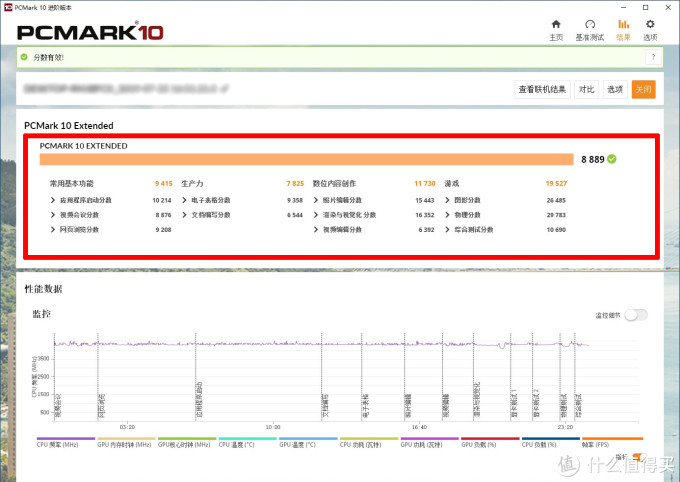Click the 应用程序启动 marker in chart
Screen dimensions: 680x482
coord(199,400)
